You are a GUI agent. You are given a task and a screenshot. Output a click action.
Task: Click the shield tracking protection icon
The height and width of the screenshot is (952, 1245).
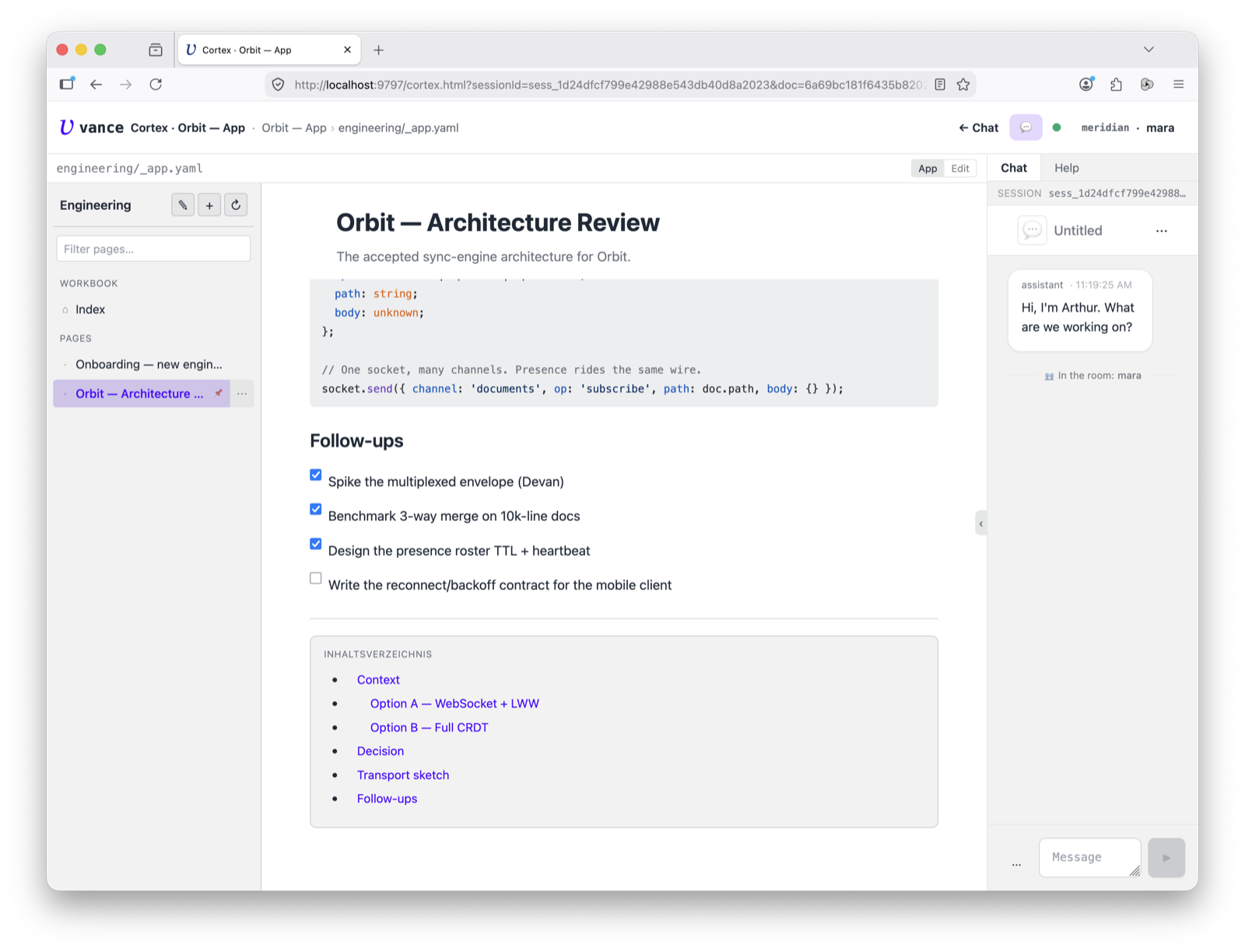point(278,84)
